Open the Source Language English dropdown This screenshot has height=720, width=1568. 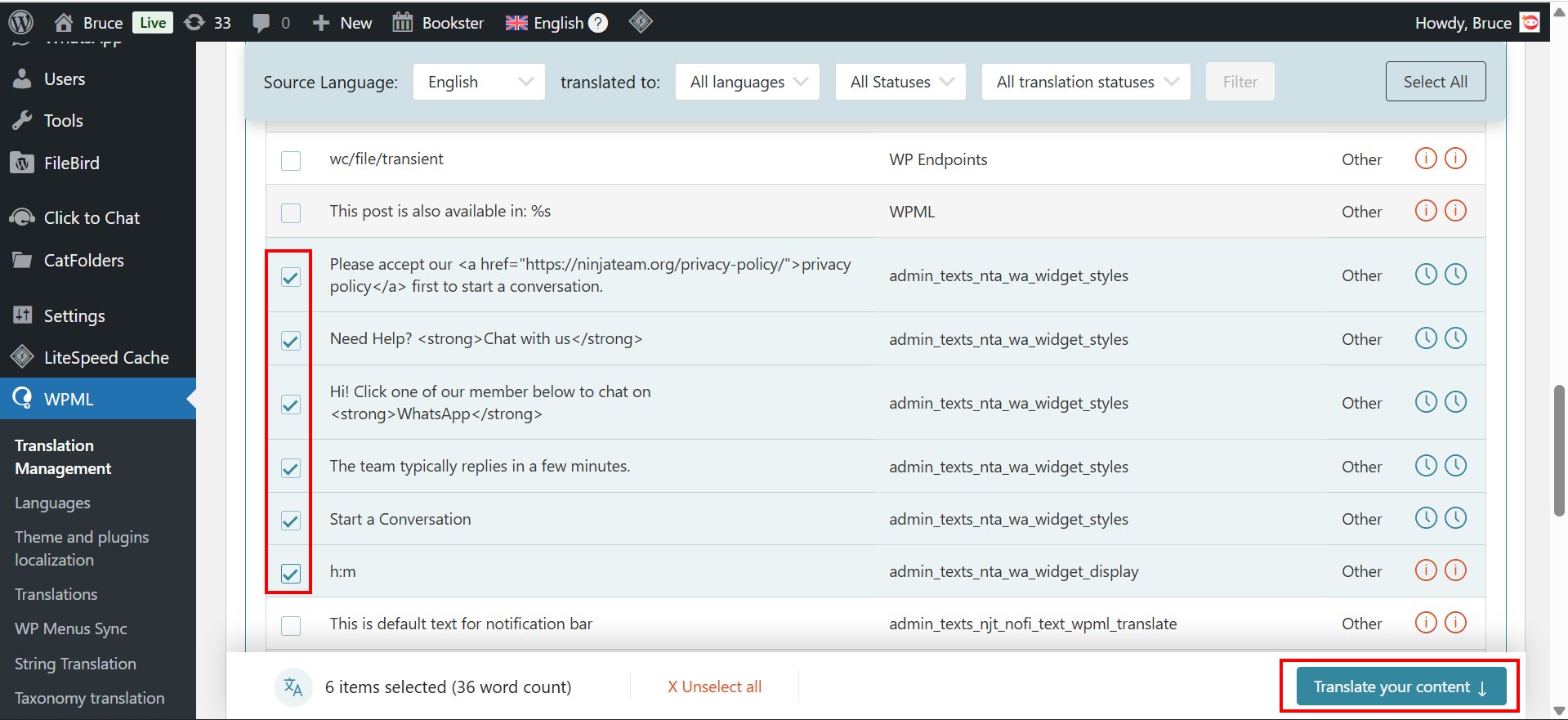[479, 82]
